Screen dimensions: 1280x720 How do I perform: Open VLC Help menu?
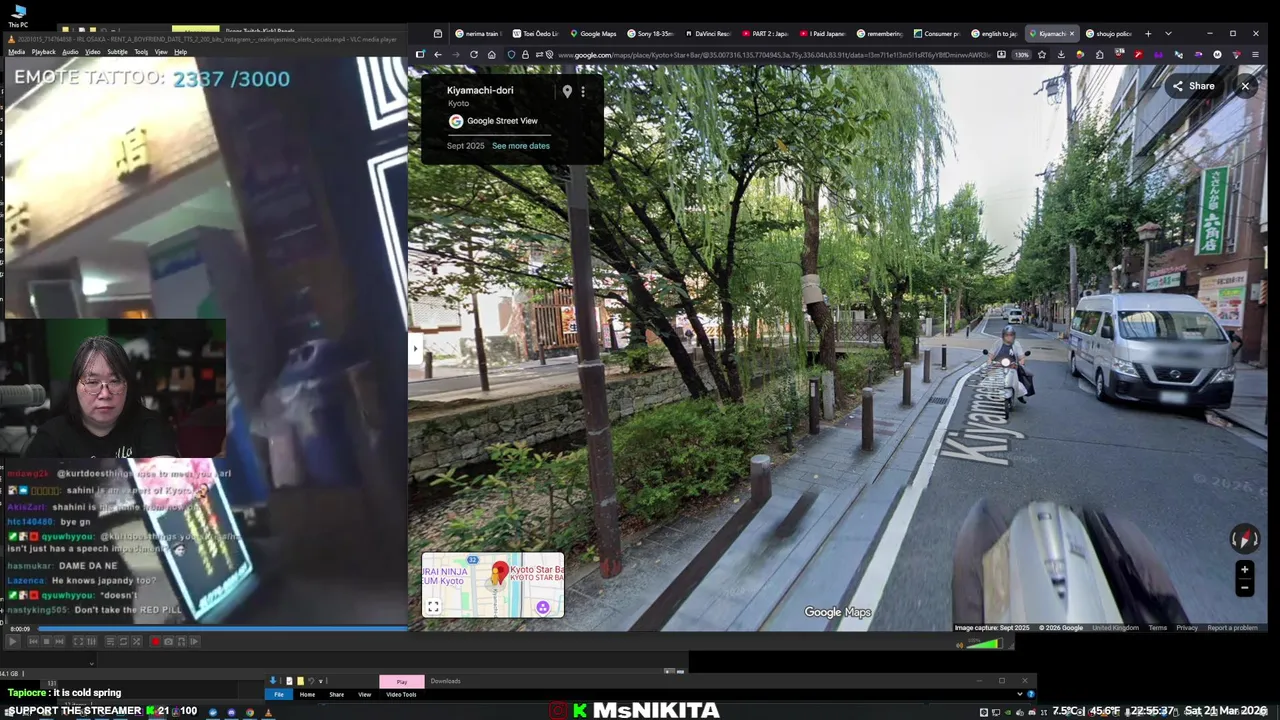[x=180, y=52]
